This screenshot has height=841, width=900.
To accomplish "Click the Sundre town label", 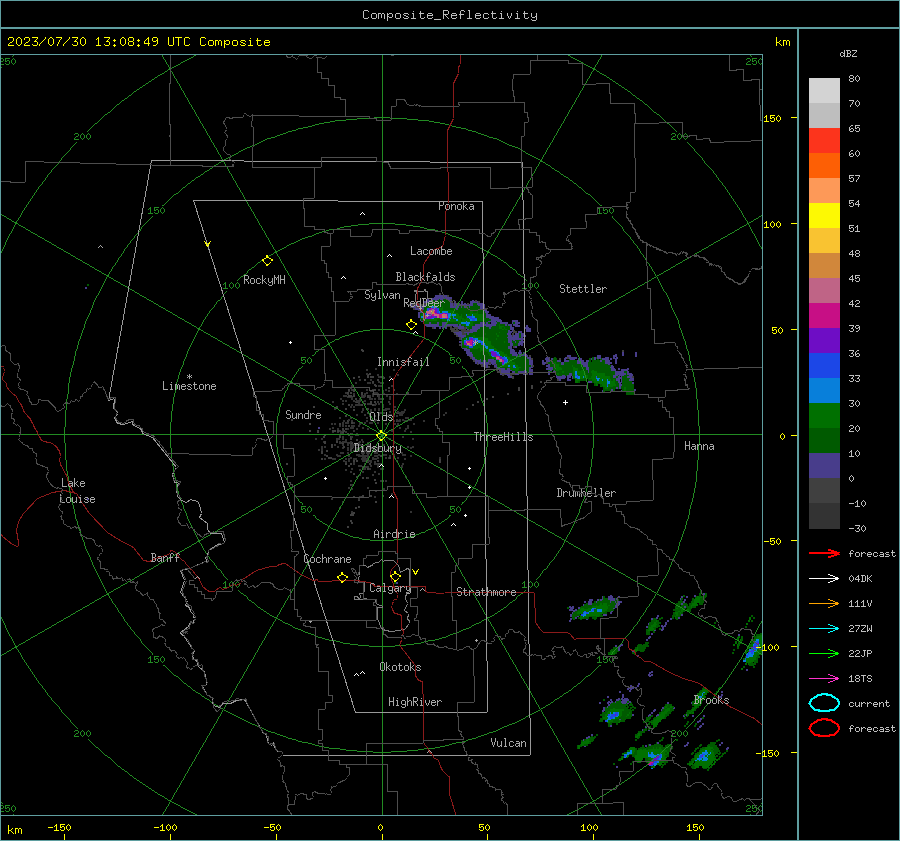I will (303, 414).
